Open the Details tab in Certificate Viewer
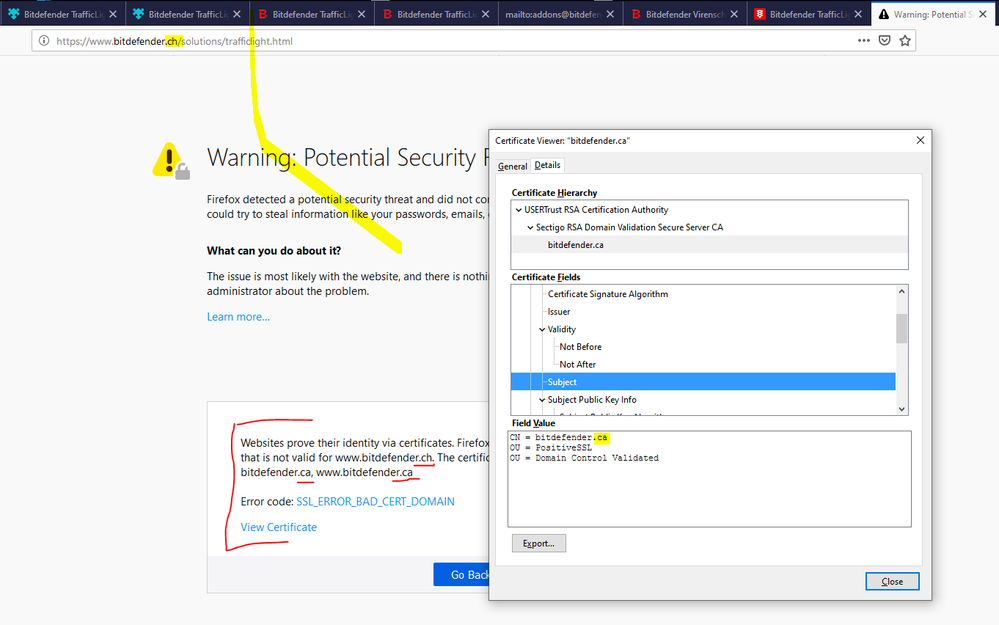Screen dimensions: 999x625 547,165
